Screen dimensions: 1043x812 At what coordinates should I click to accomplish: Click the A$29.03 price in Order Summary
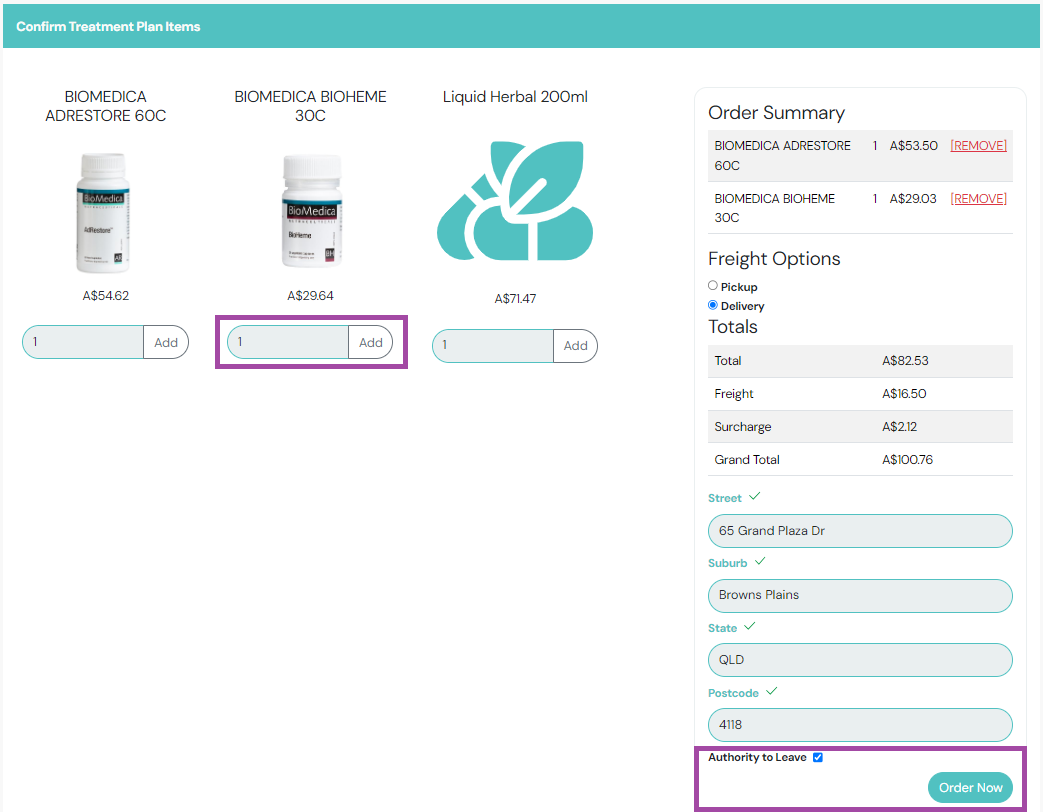point(913,199)
